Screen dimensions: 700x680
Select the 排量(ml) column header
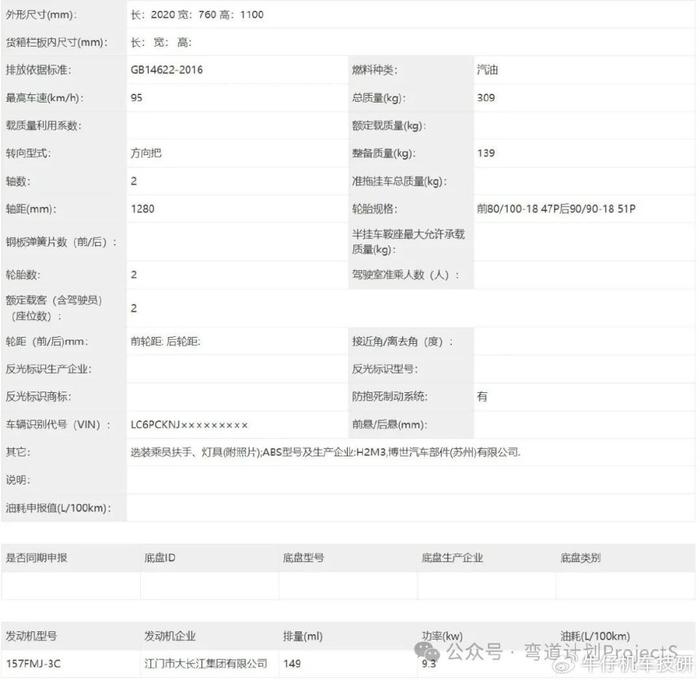pos(303,636)
